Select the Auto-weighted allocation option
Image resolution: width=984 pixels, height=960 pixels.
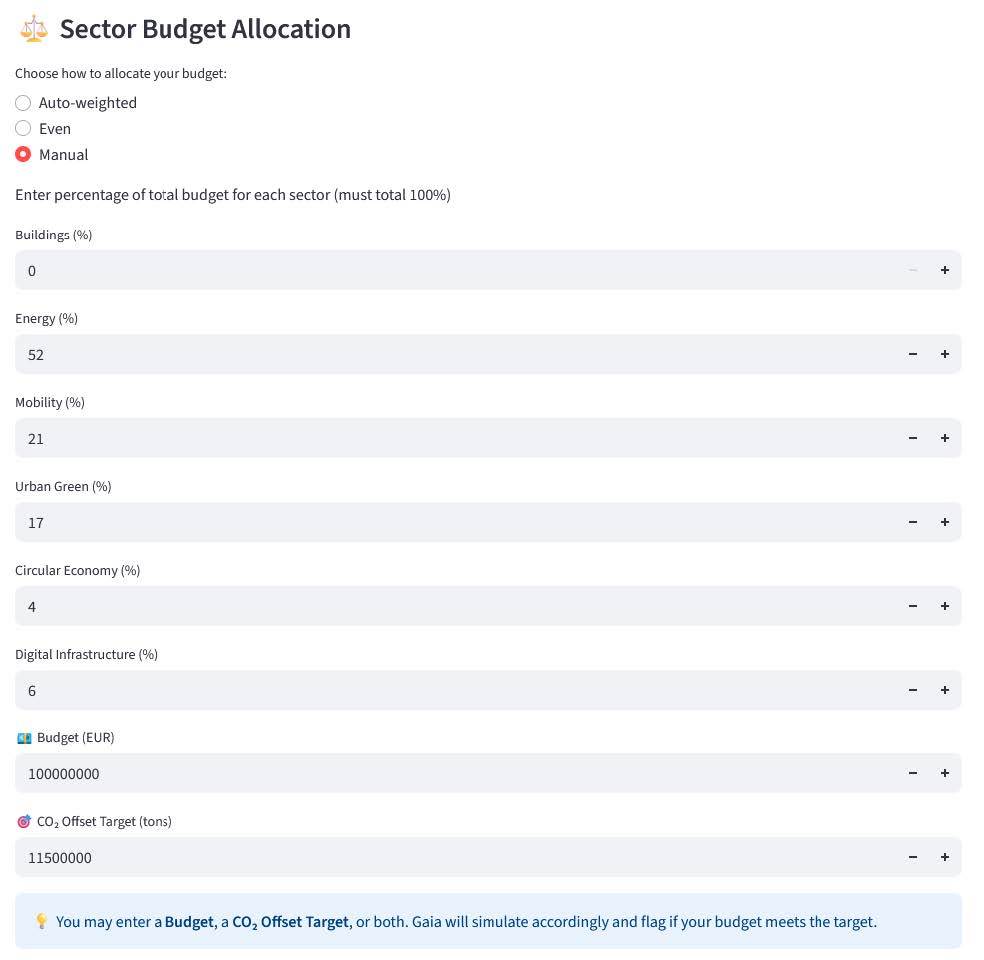pyautogui.click(x=23, y=103)
